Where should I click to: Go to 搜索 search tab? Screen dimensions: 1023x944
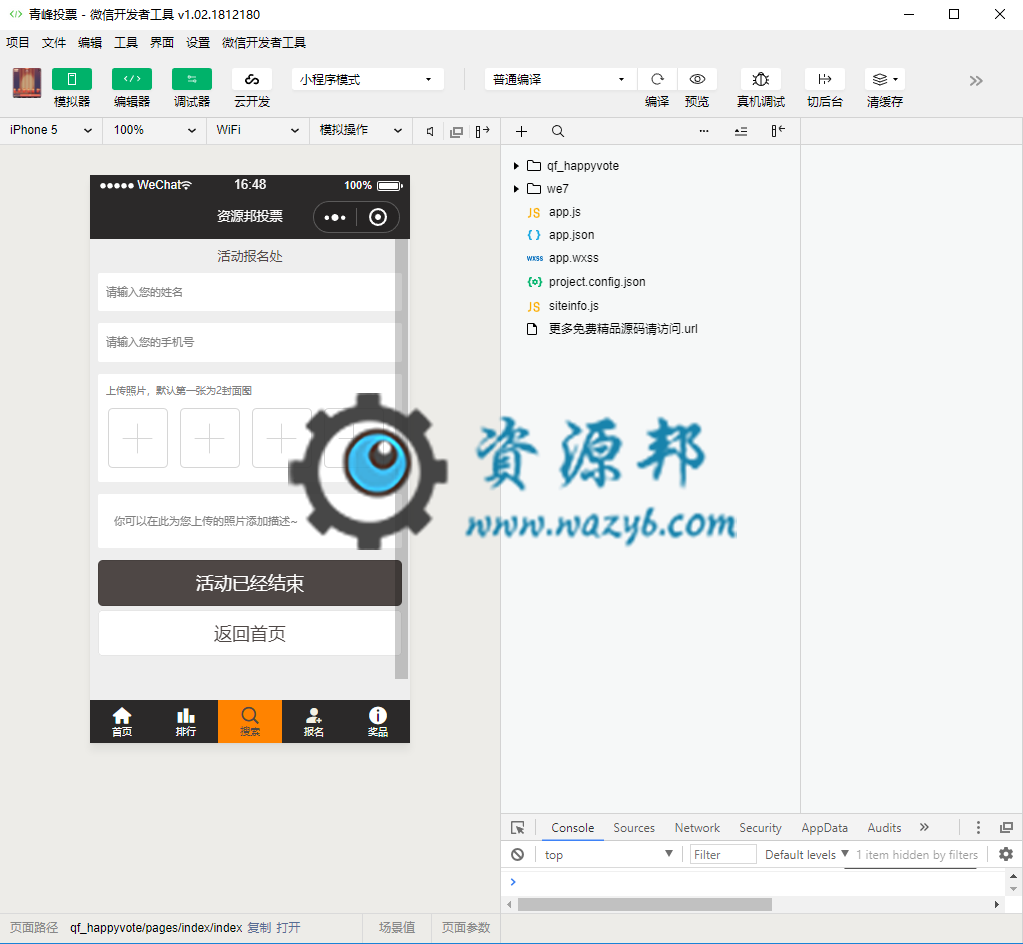250,722
